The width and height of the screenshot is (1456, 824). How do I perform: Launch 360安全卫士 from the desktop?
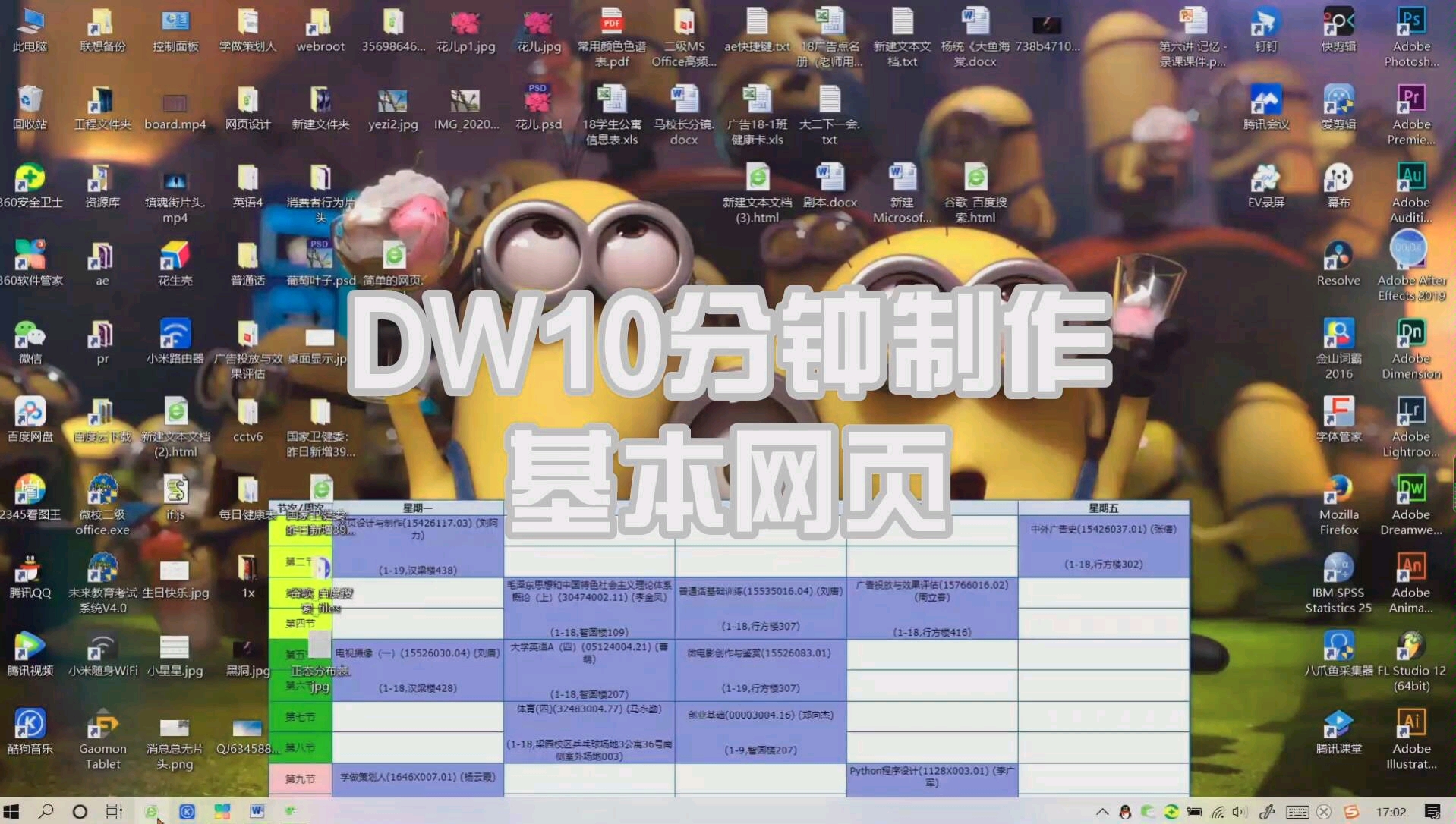click(x=30, y=186)
